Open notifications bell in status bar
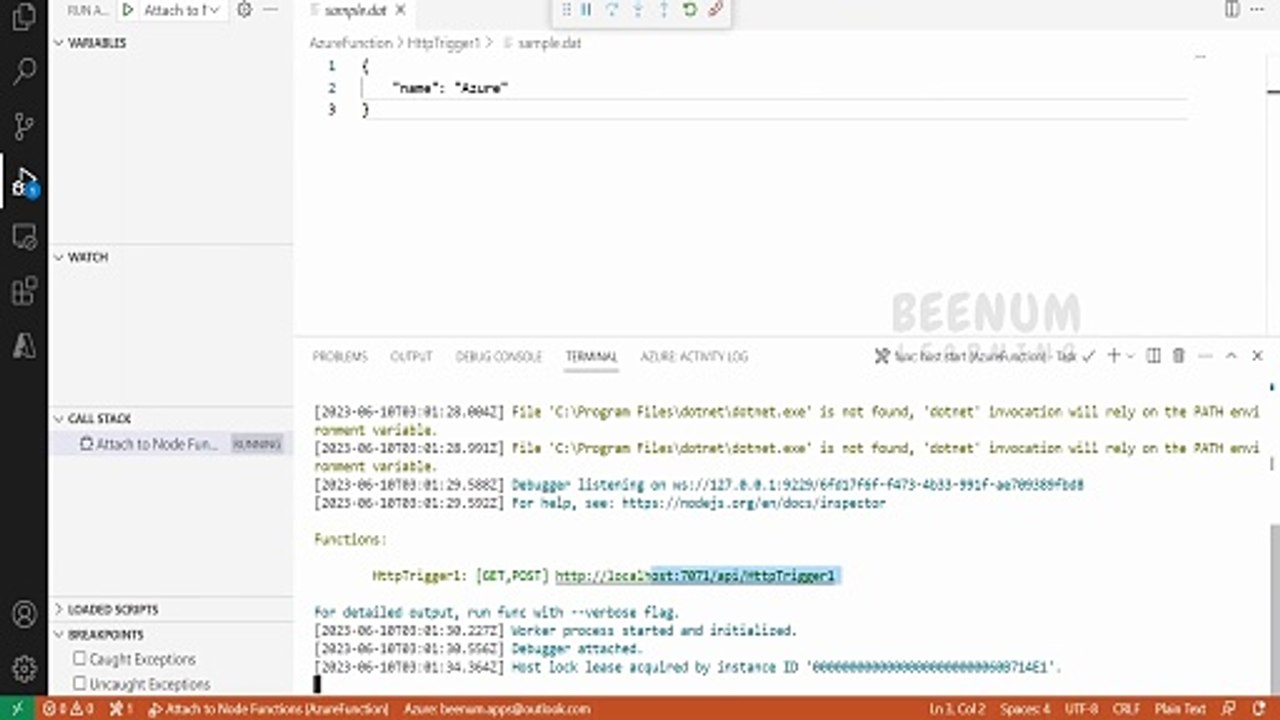The height and width of the screenshot is (720, 1280). (1259, 709)
